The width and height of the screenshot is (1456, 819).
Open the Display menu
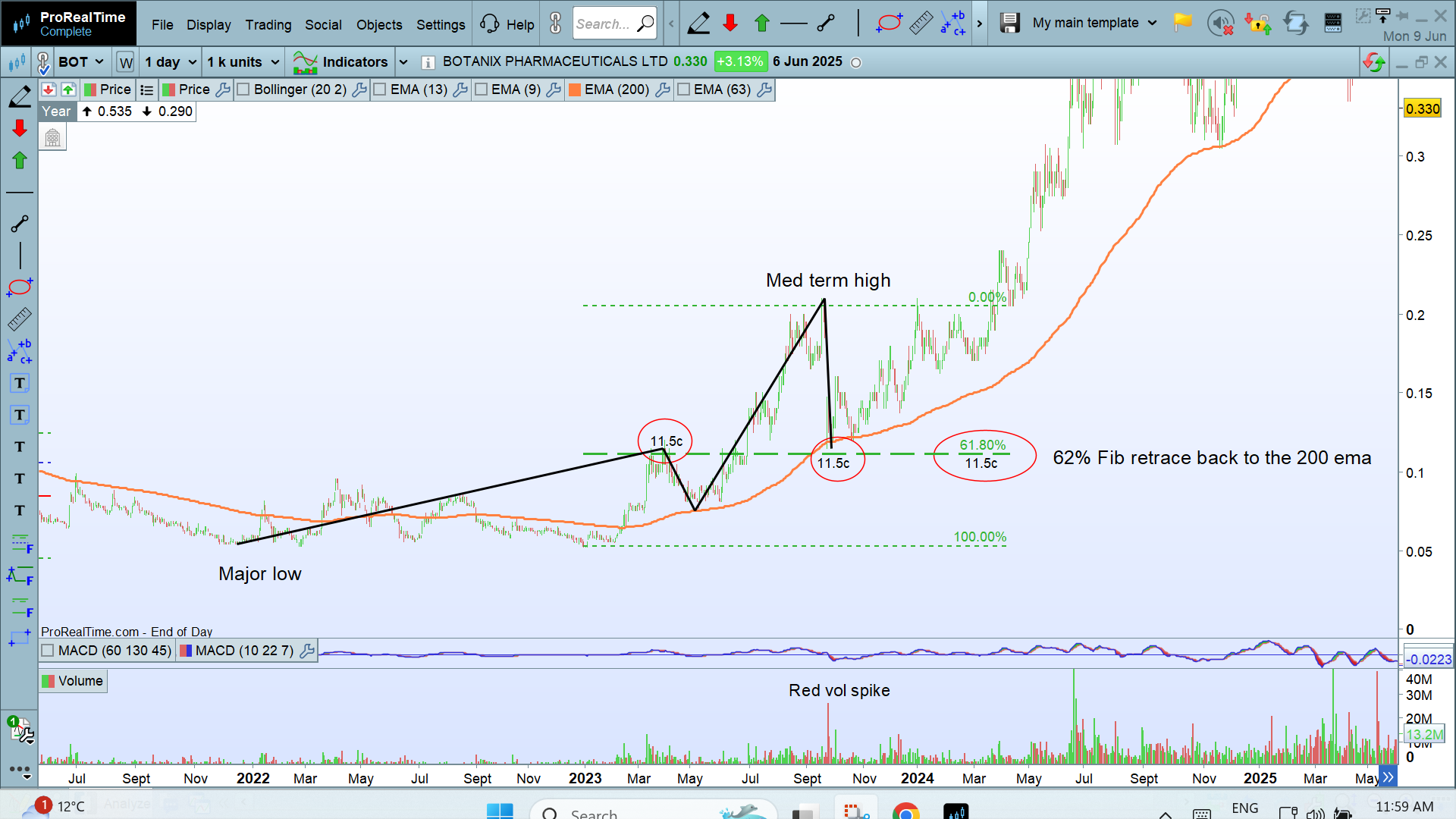point(209,24)
